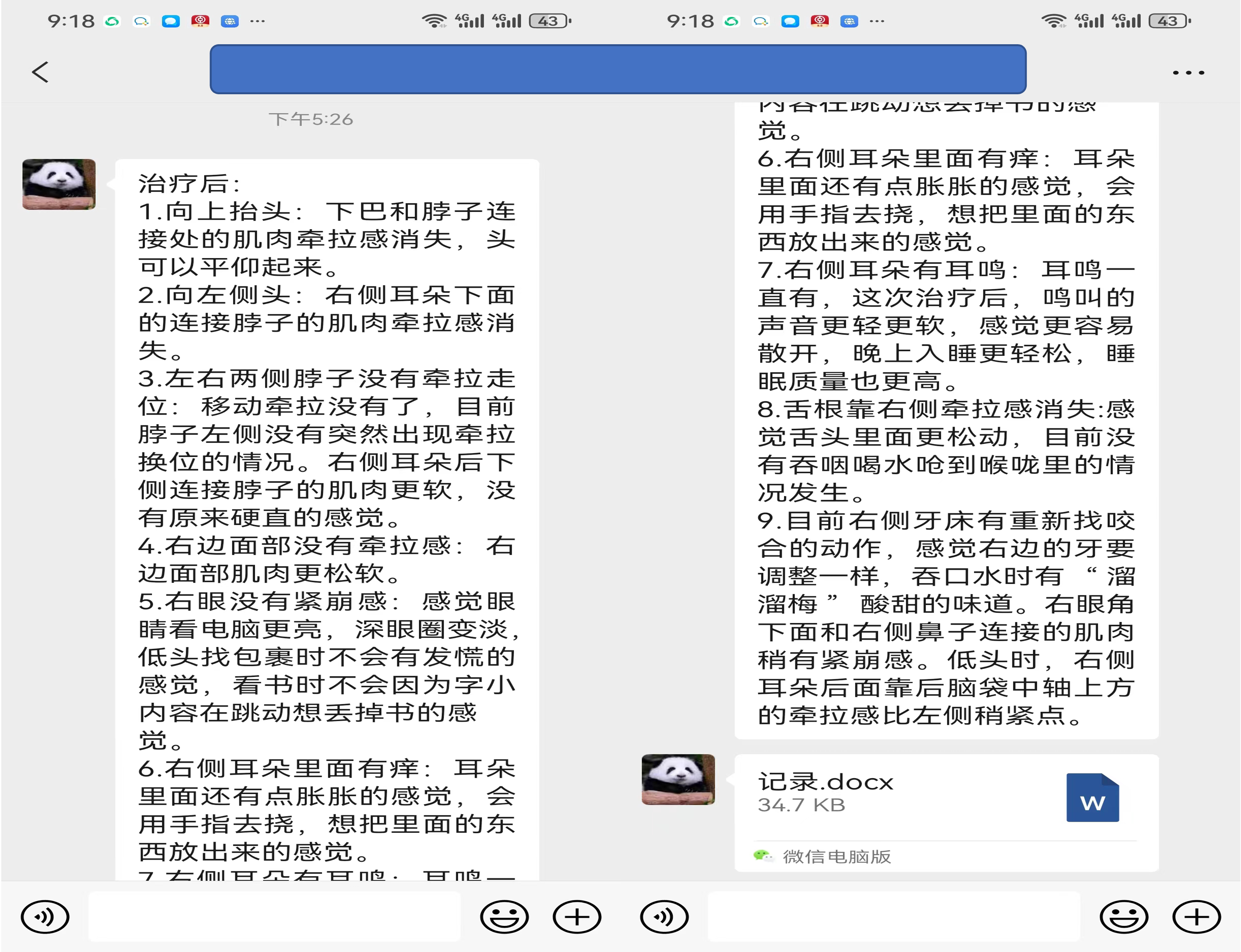Viewport: 1241px width, 952px height.
Task: Tap panda avatar beside 记录.docx file
Action: [x=678, y=779]
